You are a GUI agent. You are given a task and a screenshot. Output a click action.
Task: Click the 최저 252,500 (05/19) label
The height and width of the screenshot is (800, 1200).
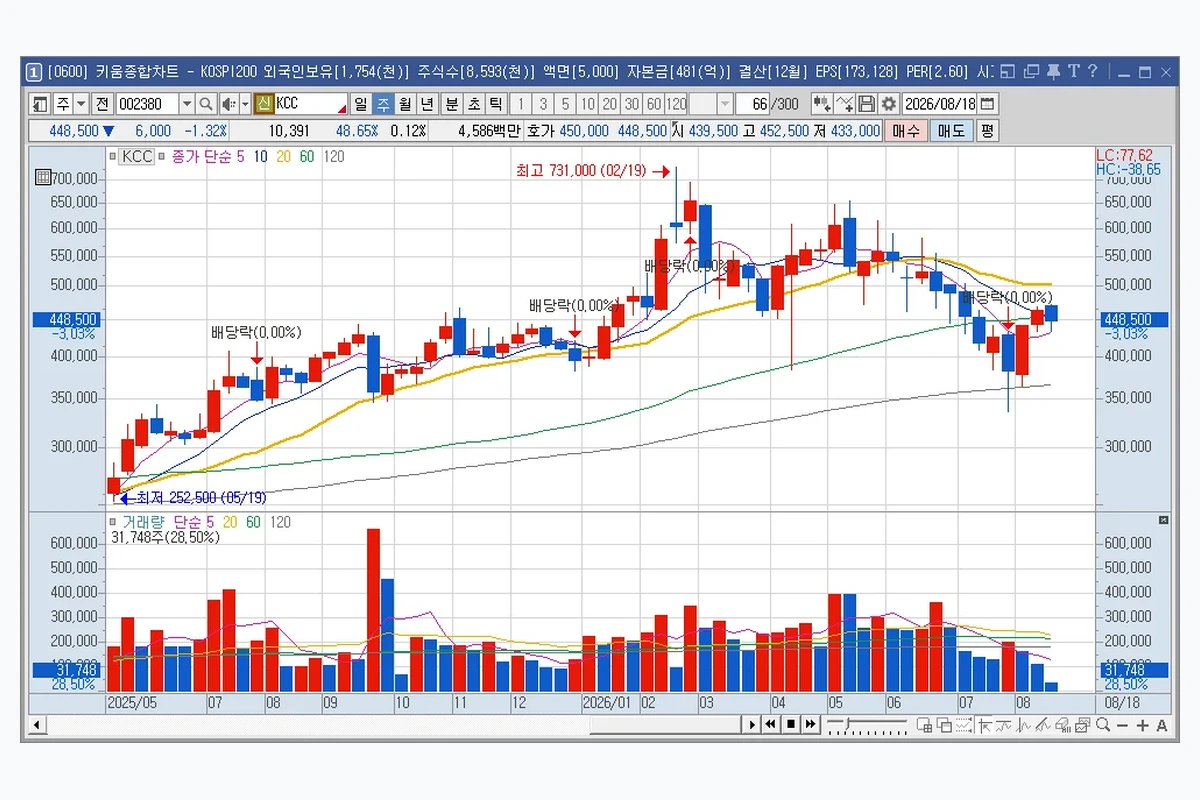[201, 497]
